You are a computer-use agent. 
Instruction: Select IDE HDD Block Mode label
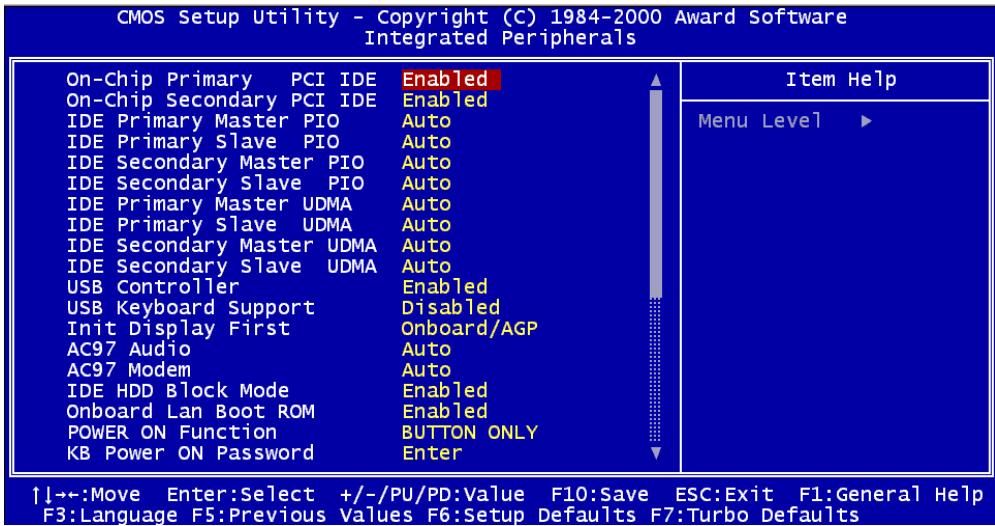178,390
